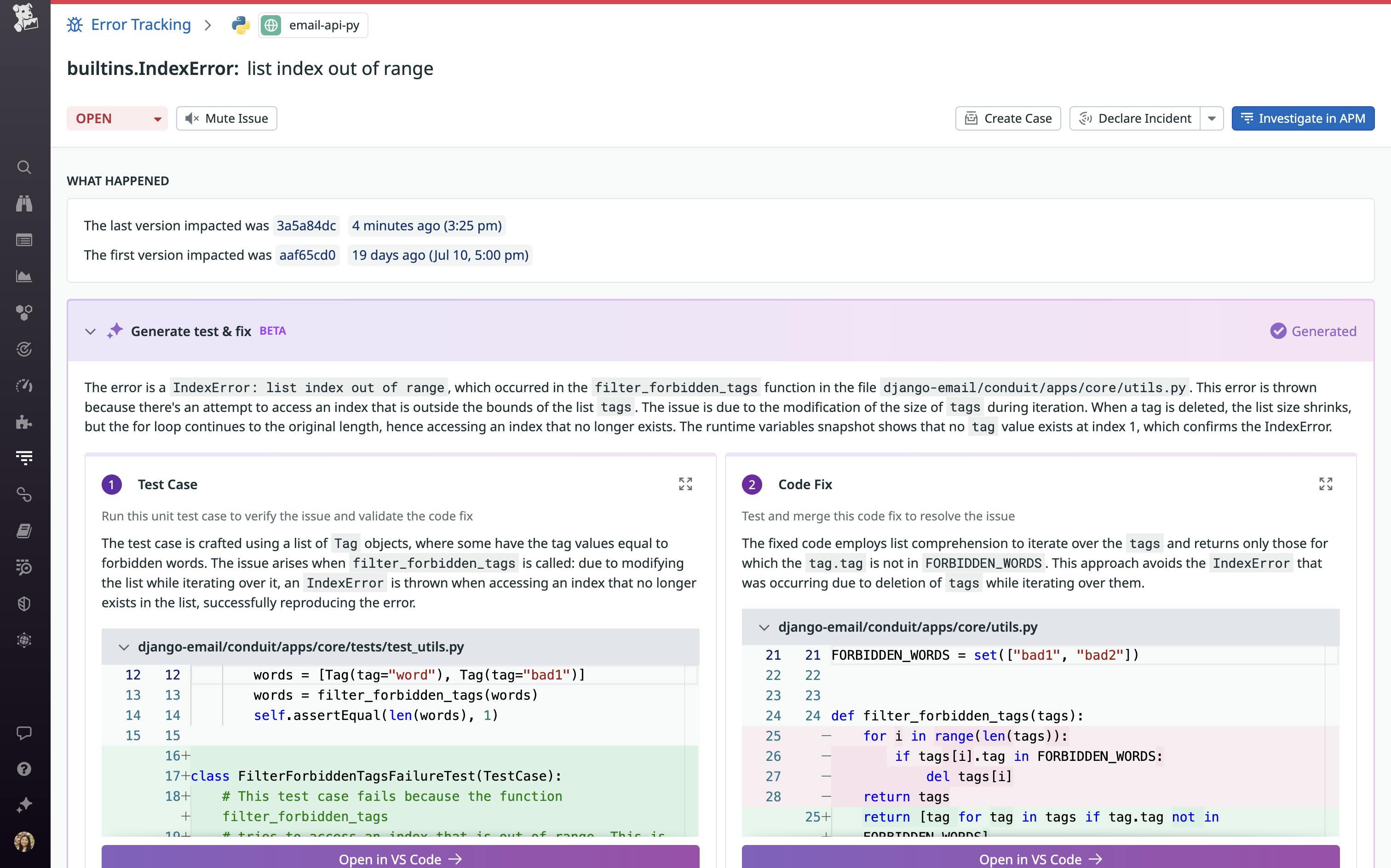The width and height of the screenshot is (1391, 868).
Task: Expand the Code Fix panel to fullscreen
Action: click(x=1327, y=484)
